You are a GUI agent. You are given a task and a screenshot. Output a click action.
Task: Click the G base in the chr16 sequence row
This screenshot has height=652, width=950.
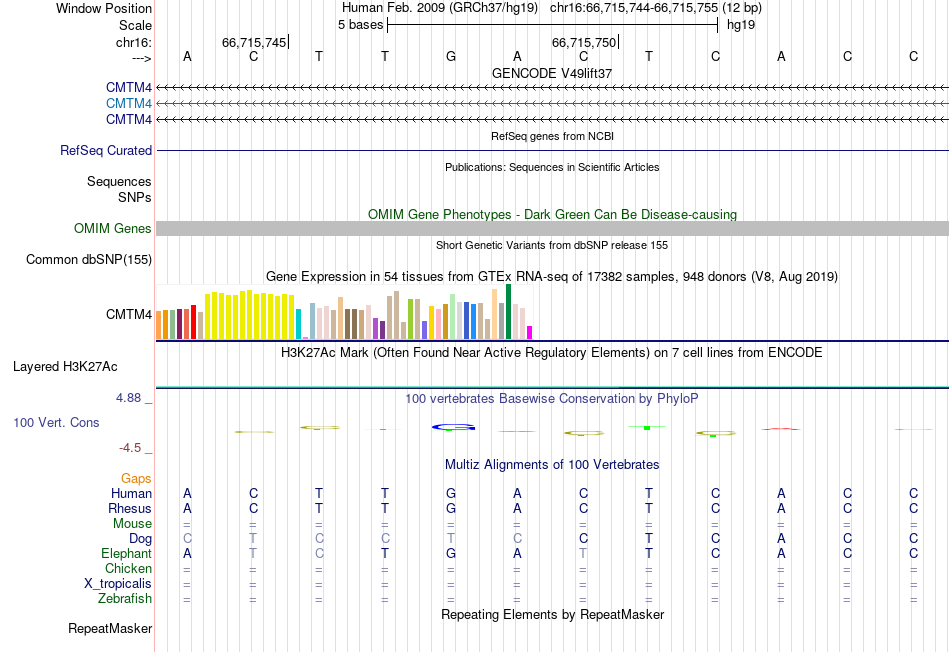(451, 56)
